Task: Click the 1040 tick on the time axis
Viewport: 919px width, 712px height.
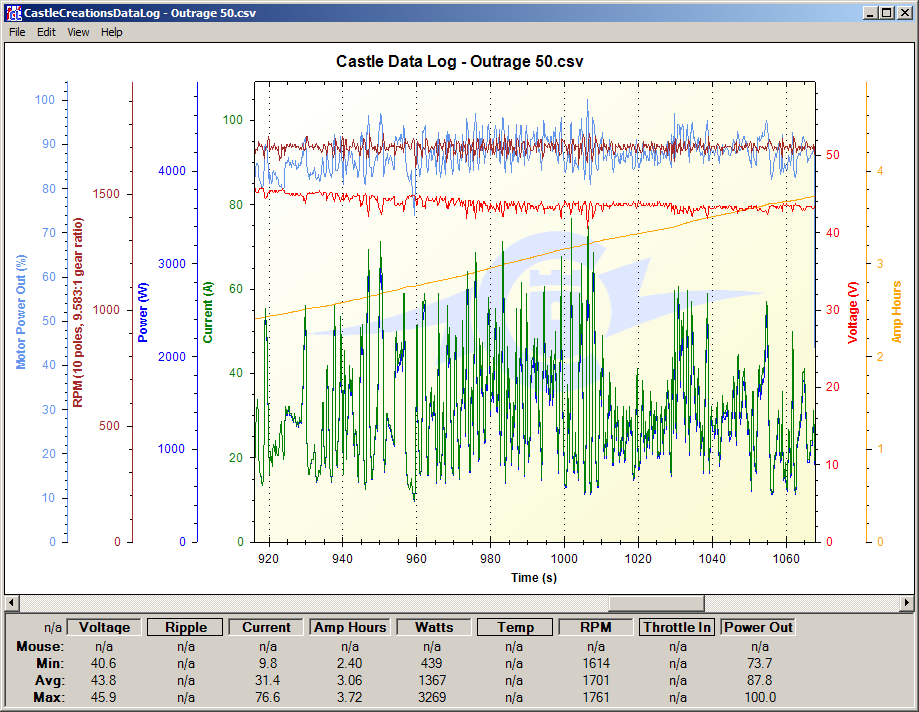Action: click(712, 558)
